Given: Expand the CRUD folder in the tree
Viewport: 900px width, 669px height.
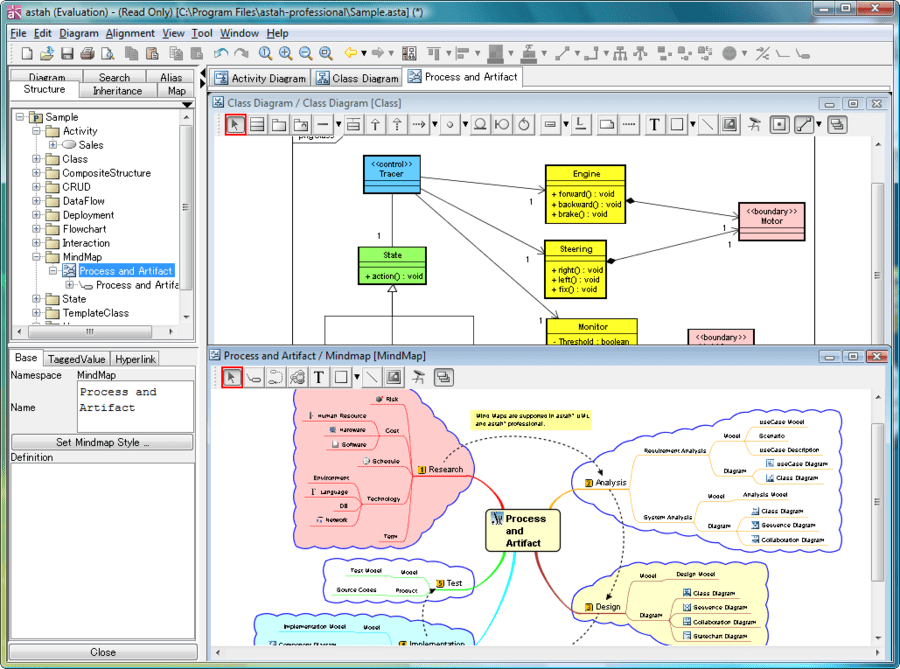Looking at the screenshot, I should [x=36, y=187].
